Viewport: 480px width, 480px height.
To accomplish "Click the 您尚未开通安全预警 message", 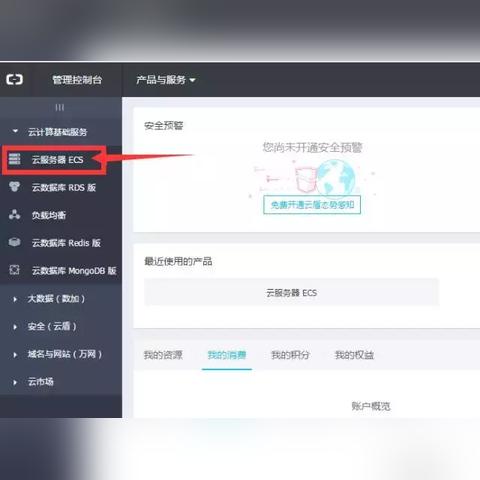I will click(x=312, y=147).
